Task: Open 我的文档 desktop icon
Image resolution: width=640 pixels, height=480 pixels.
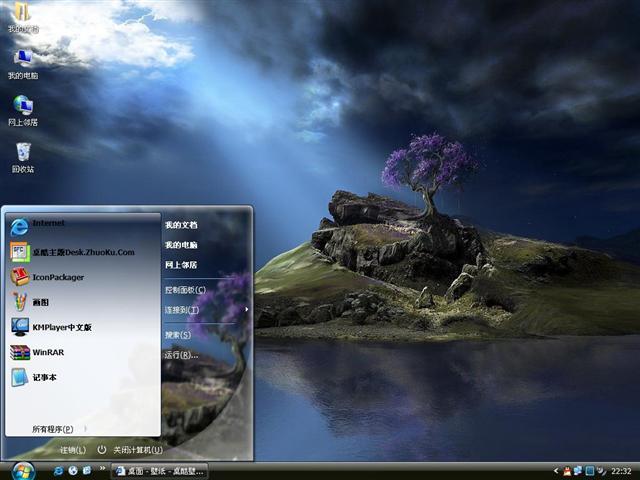Action: click(x=23, y=17)
